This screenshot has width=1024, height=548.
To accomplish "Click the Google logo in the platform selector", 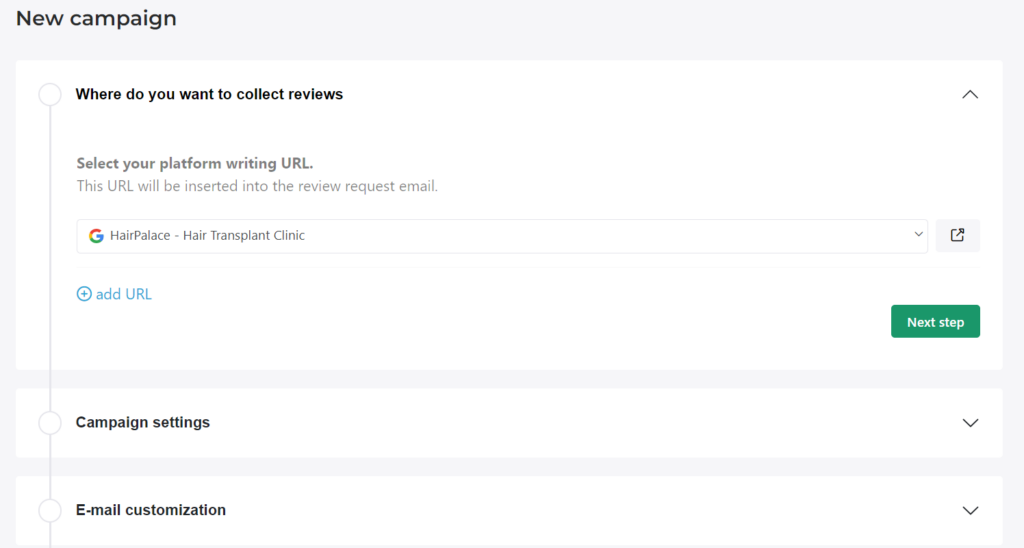I will [x=96, y=236].
